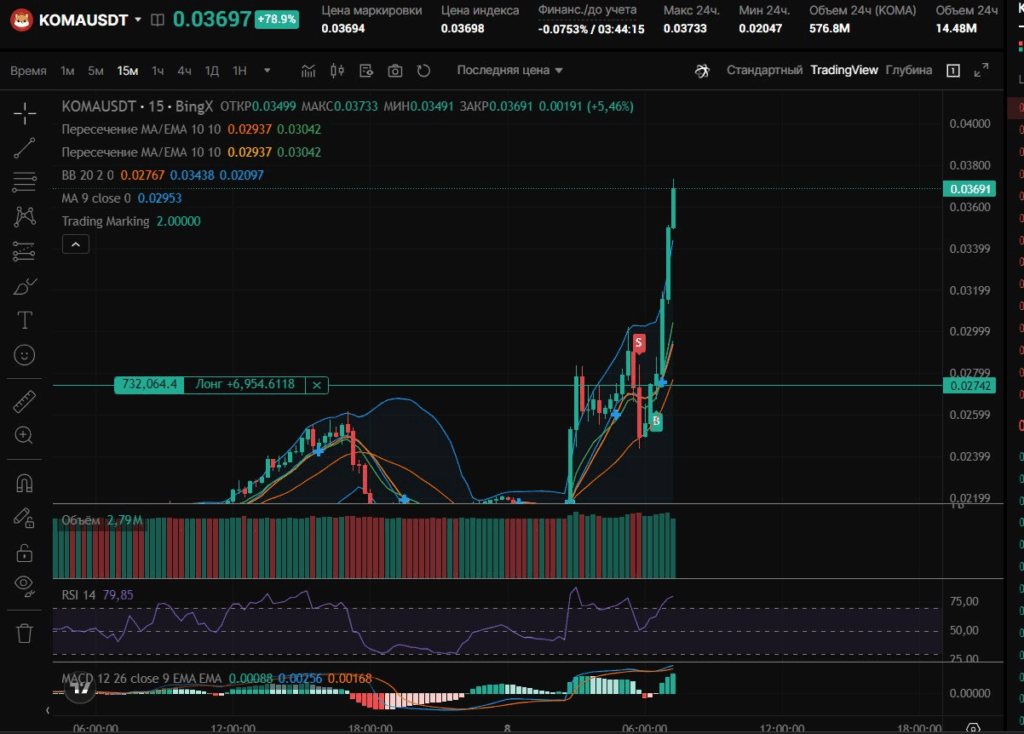Collapse the indicator legend with chevron
This screenshot has width=1024, height=734.
76,243
